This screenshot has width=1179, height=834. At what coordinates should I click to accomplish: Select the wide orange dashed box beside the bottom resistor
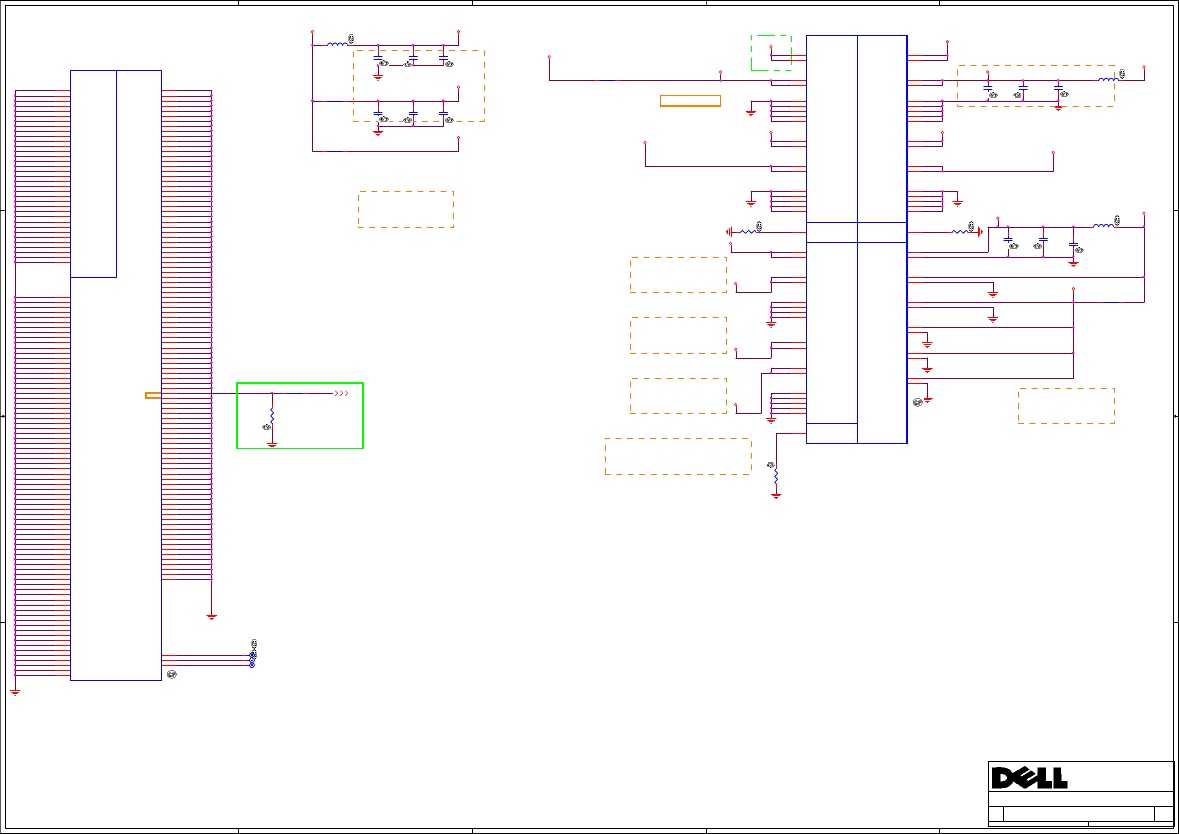click(x=678, y=456)
